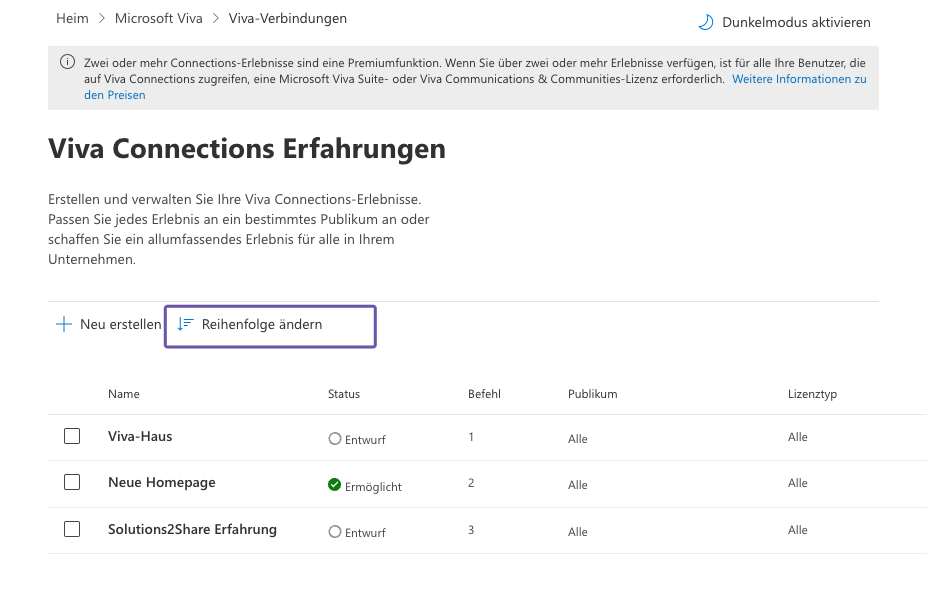Click the Status column header
Image resolution: width=927 pixels, height=610 pixels.
[x=344, y=394]
